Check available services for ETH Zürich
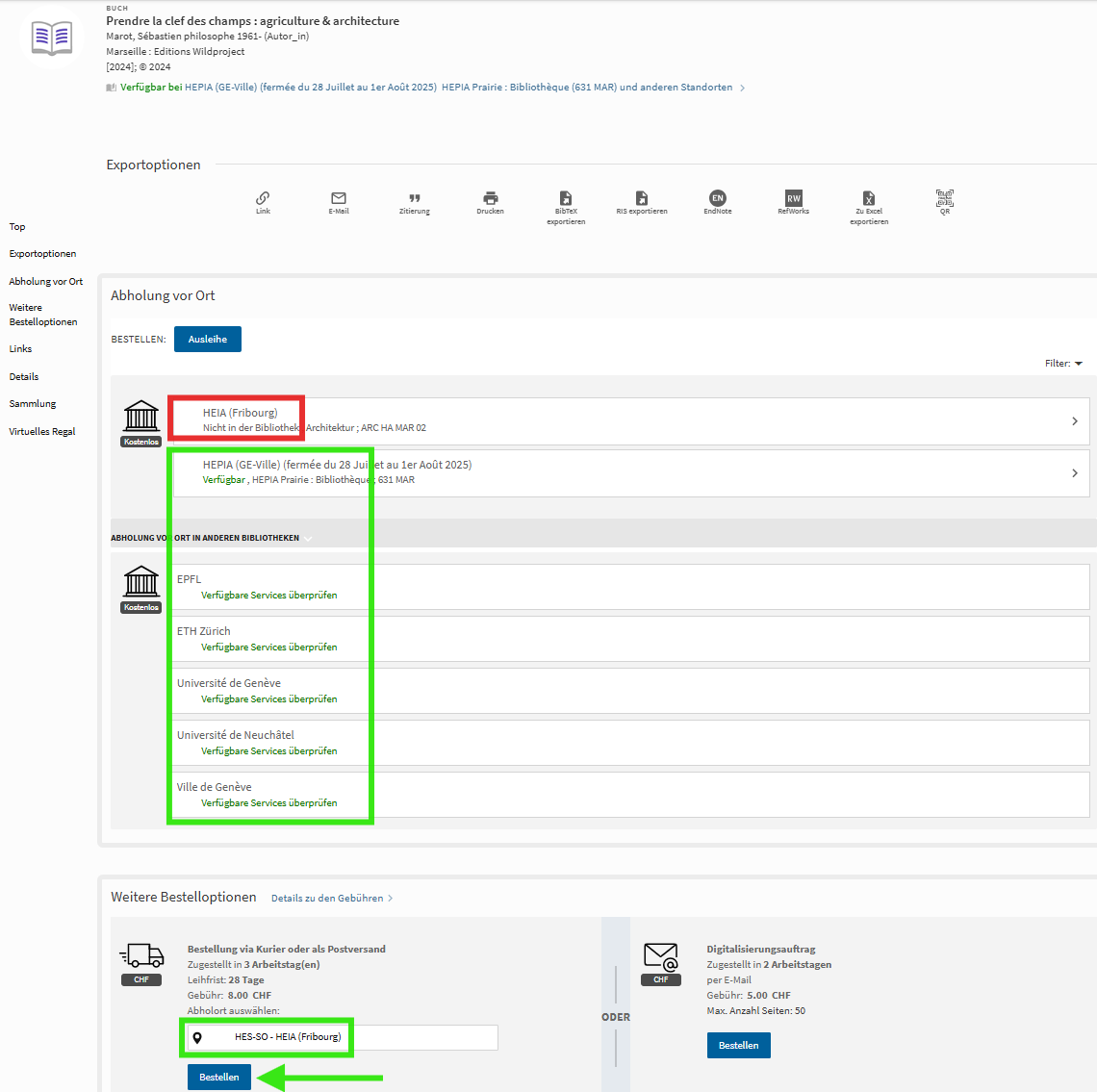The width and height of the screenshot is (1097, 1092). [268, 648]
